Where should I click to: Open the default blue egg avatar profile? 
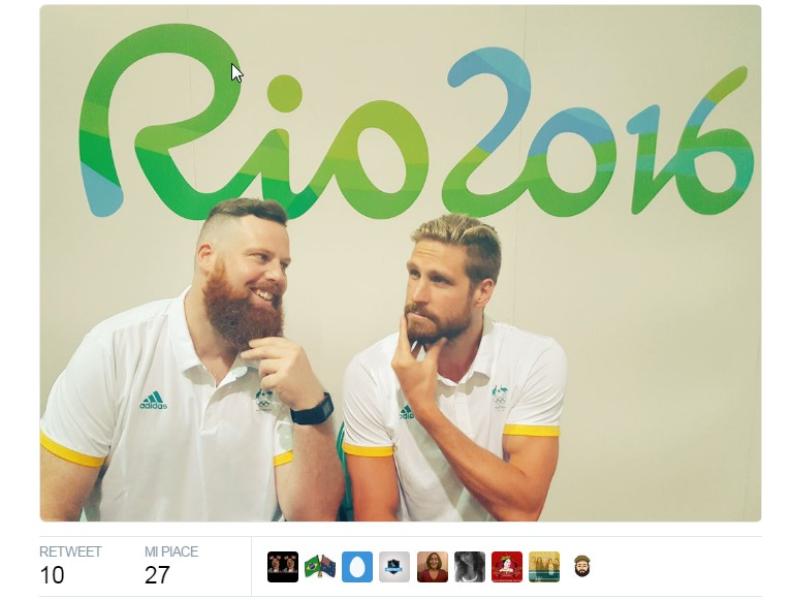tap(357, 567)
